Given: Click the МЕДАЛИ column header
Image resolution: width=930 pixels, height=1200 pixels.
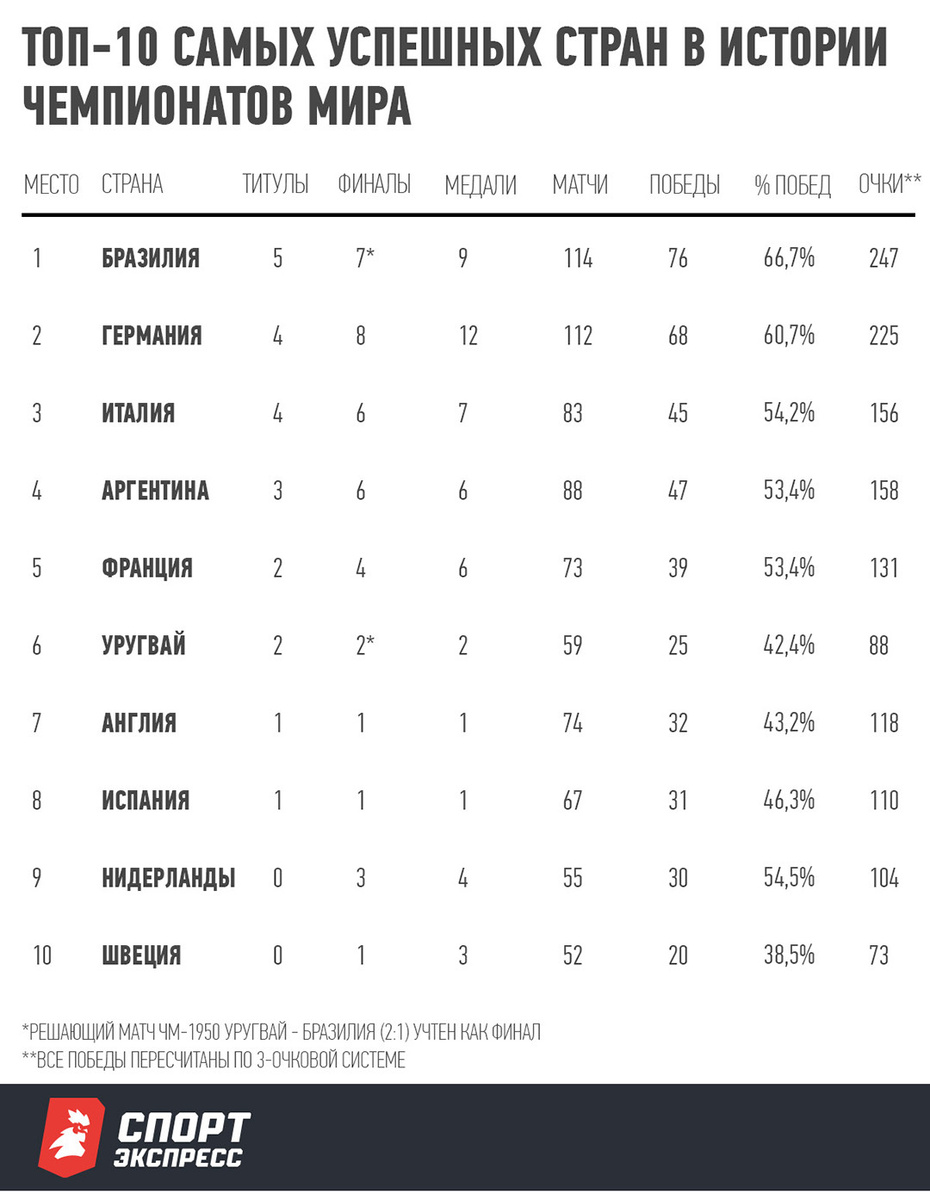Looking at the screenshot, I should (x=481, y=185).
